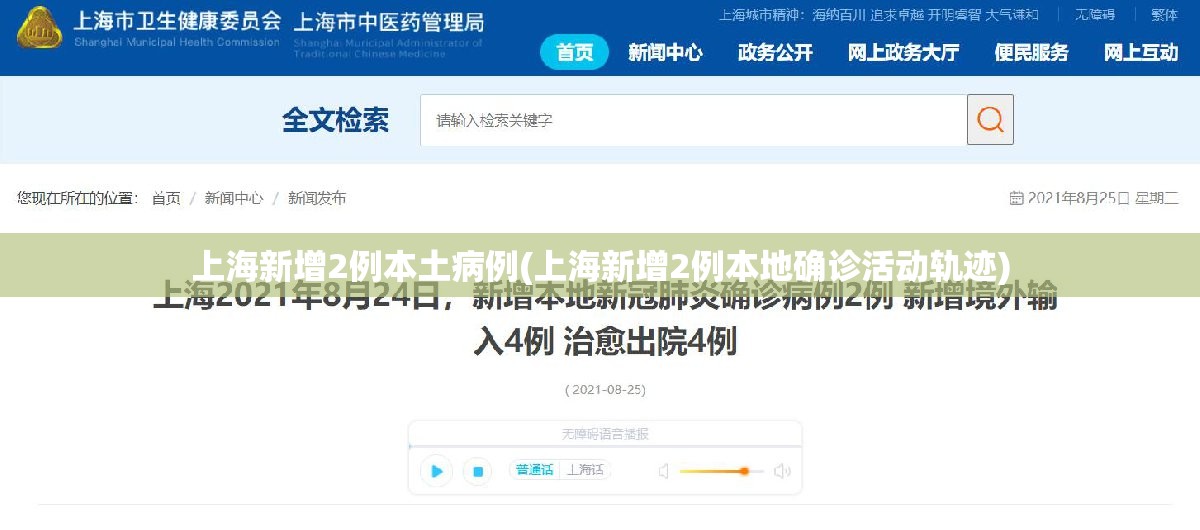The image size is (1200, 530).
Task: Click the 上海市中医药管理局 header title
Action: click(388, 22)
